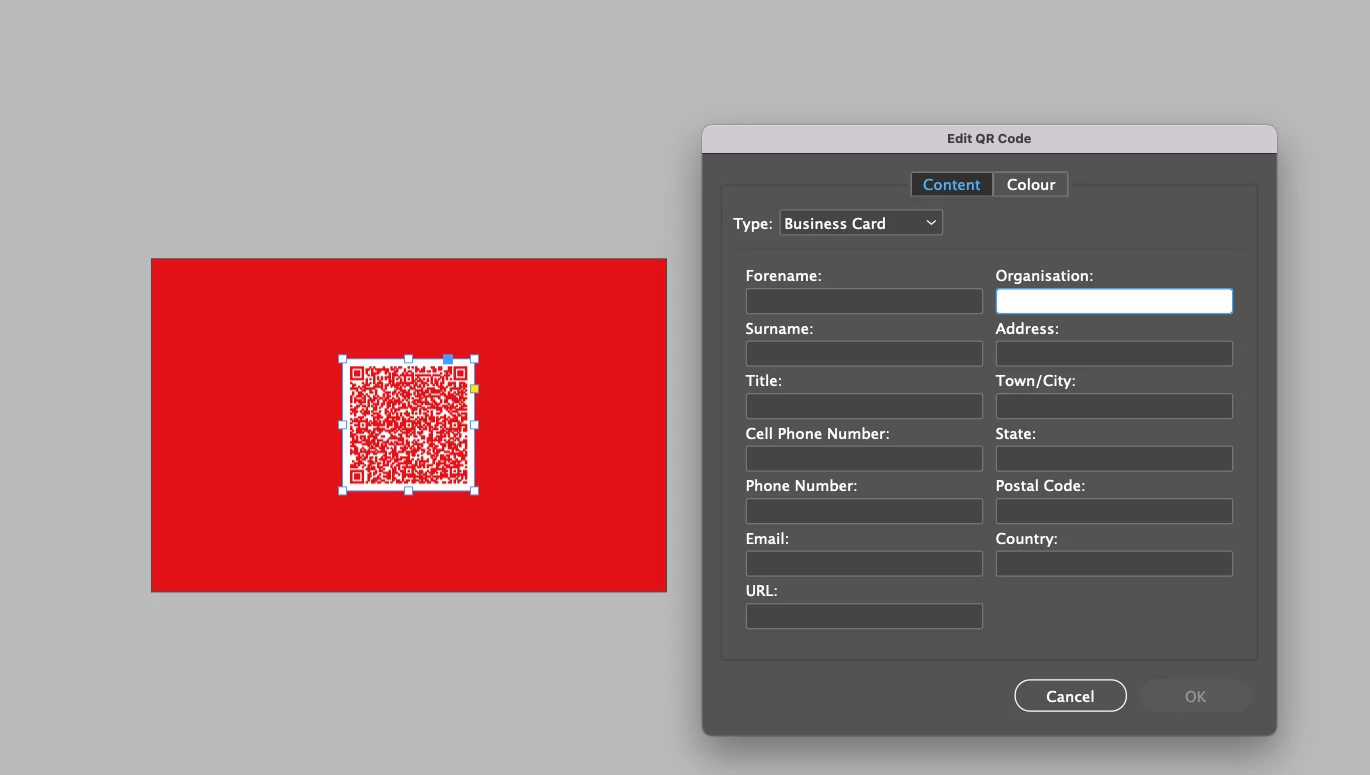Open the Type dropdown showing Business Card
Viewport: 1370px width, 775px height.
point(861,223)
